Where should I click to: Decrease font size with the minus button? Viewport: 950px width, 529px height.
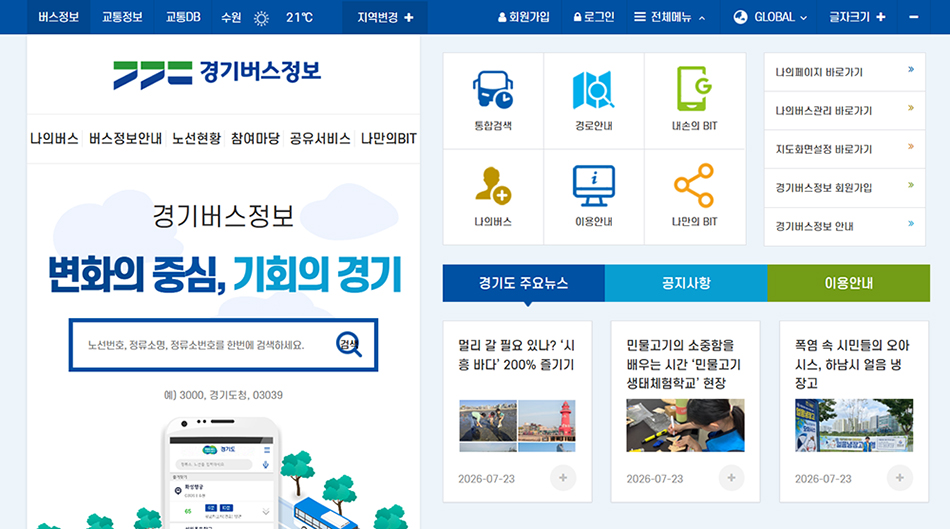[914, 17]
